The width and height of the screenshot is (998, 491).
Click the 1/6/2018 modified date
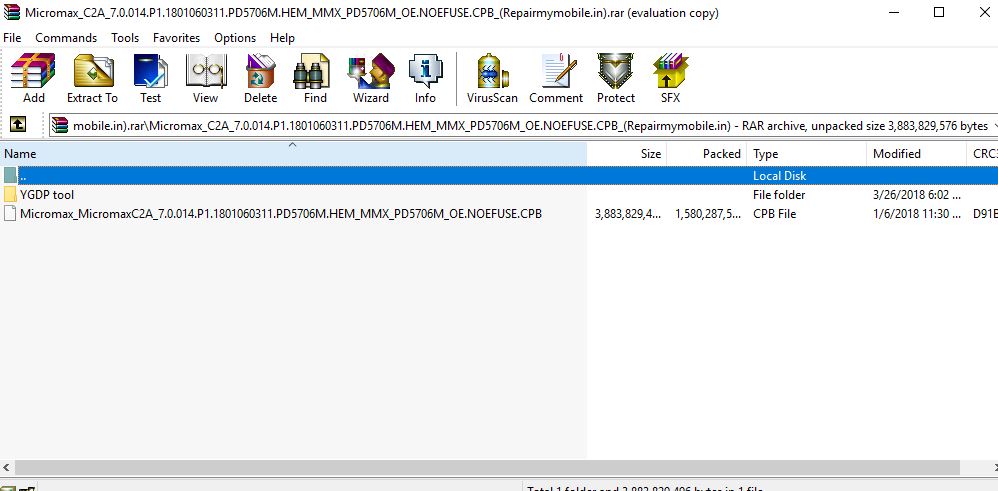pos(917,213)
